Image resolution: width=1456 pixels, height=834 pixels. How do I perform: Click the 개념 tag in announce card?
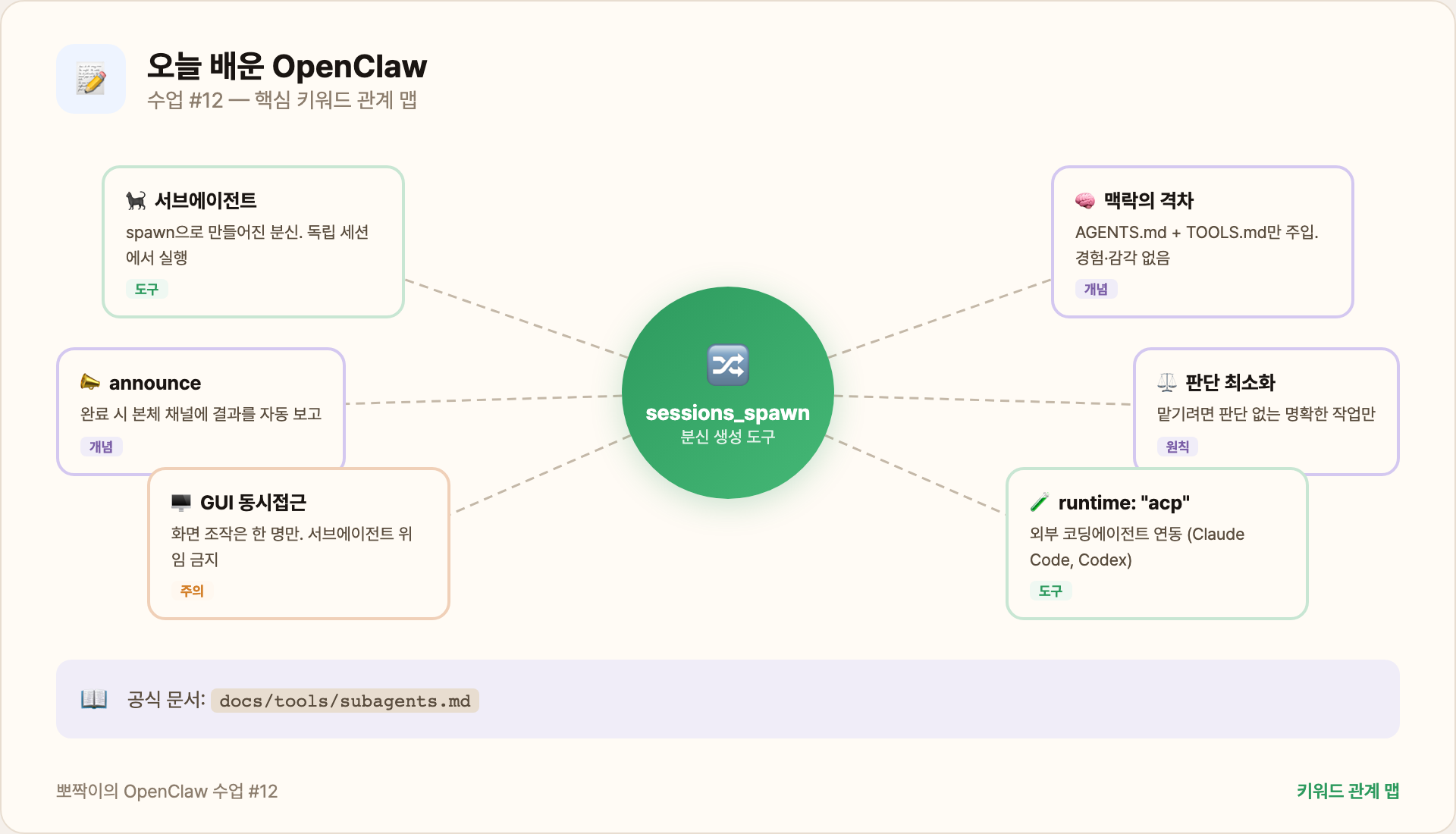pyautogui.click(x=101, y=447)
